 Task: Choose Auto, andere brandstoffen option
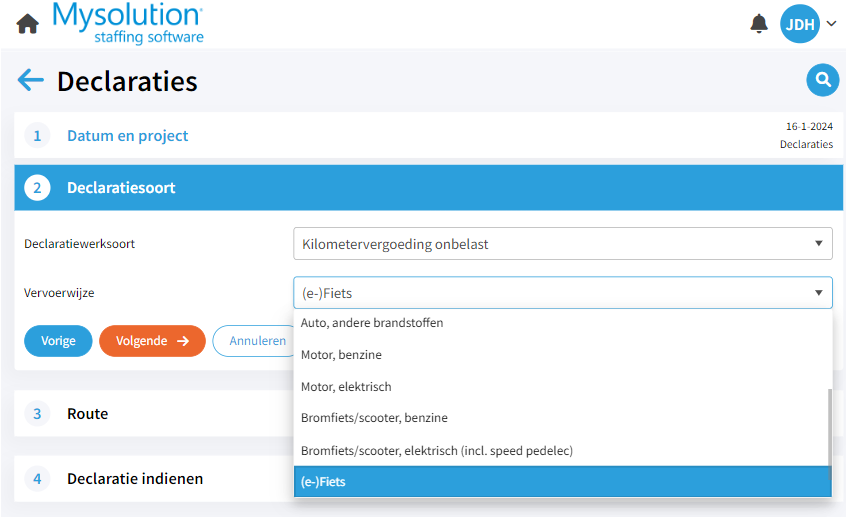point(372,323)
